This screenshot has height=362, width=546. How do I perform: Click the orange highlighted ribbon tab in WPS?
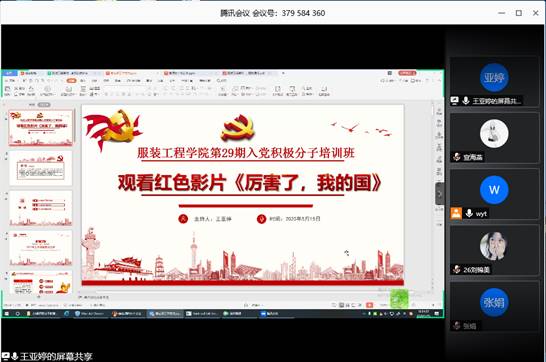[x=71, y=80]
